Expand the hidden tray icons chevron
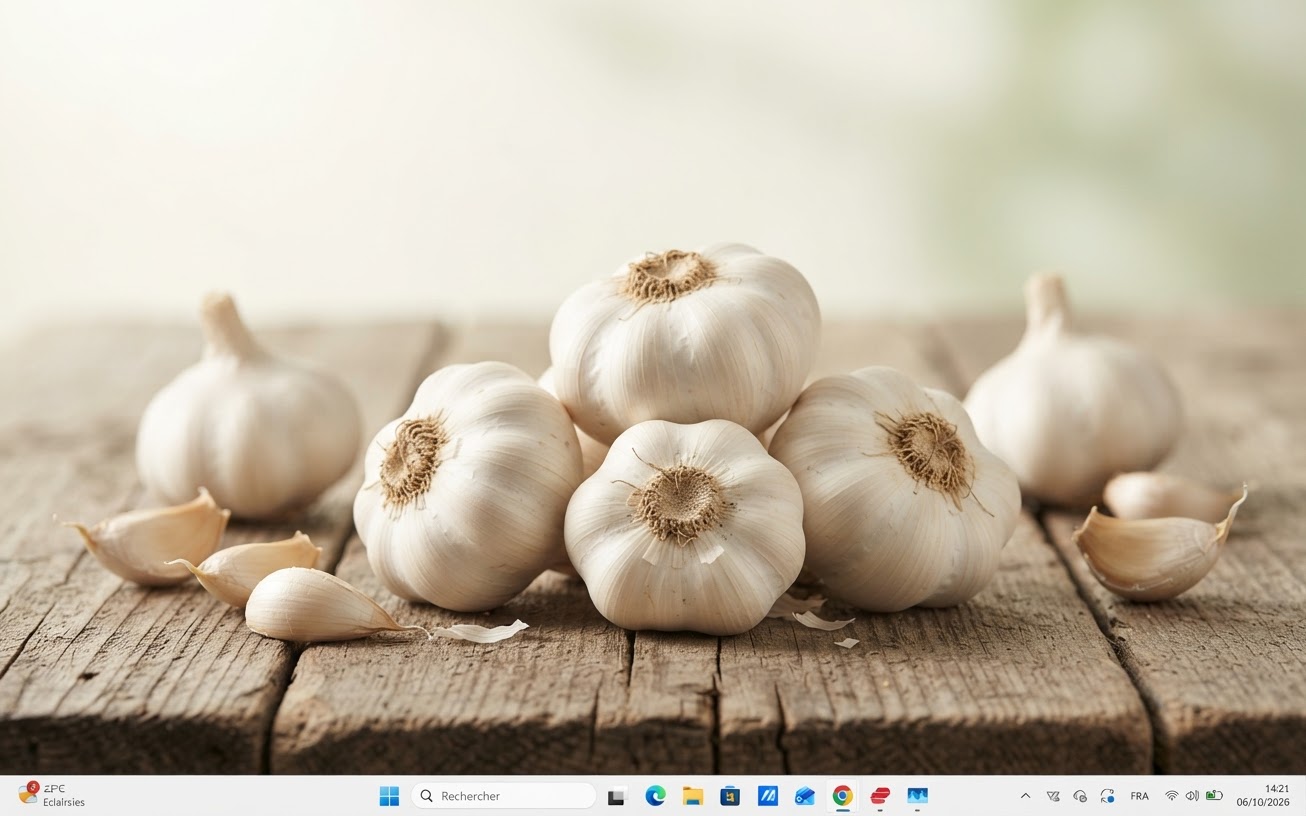The image size is (1306, 816). [1025, 796]
